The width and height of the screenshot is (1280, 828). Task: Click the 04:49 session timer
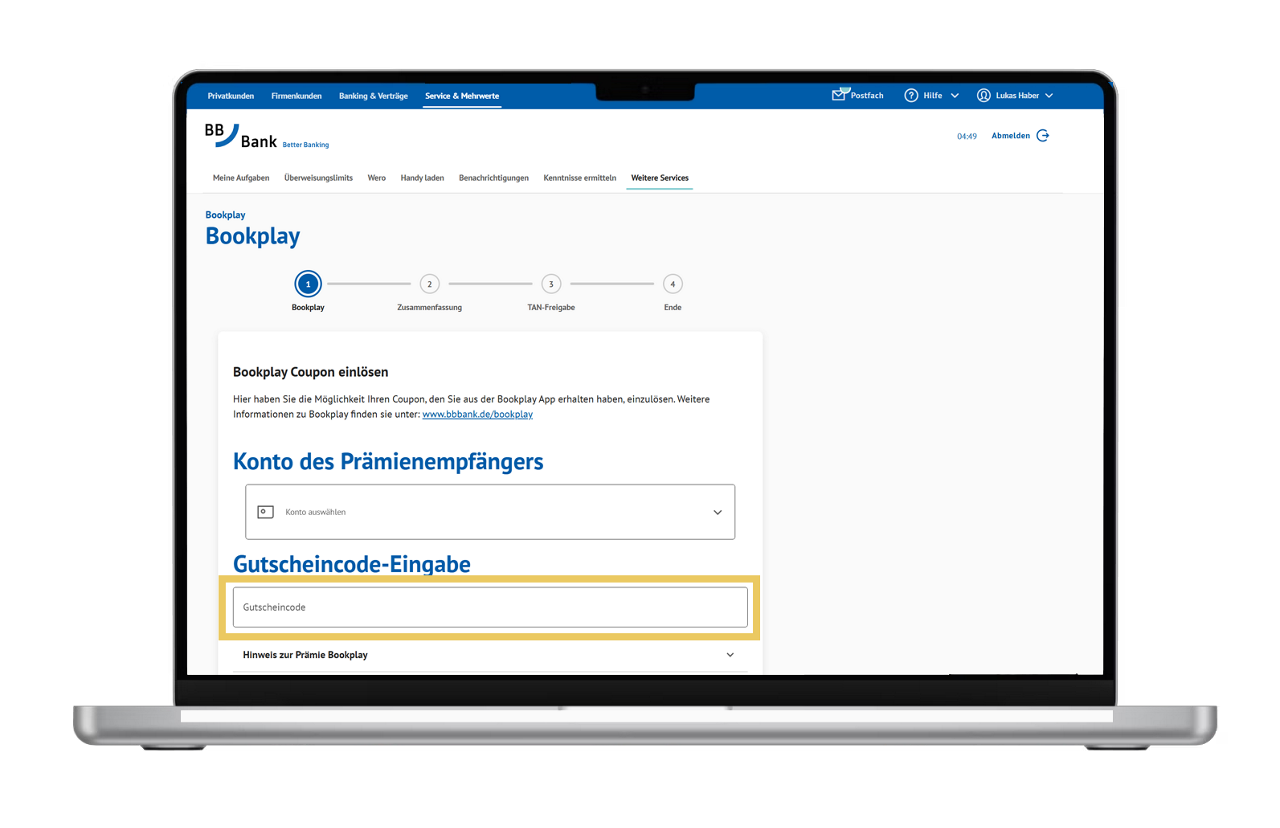tap(967, 136)
